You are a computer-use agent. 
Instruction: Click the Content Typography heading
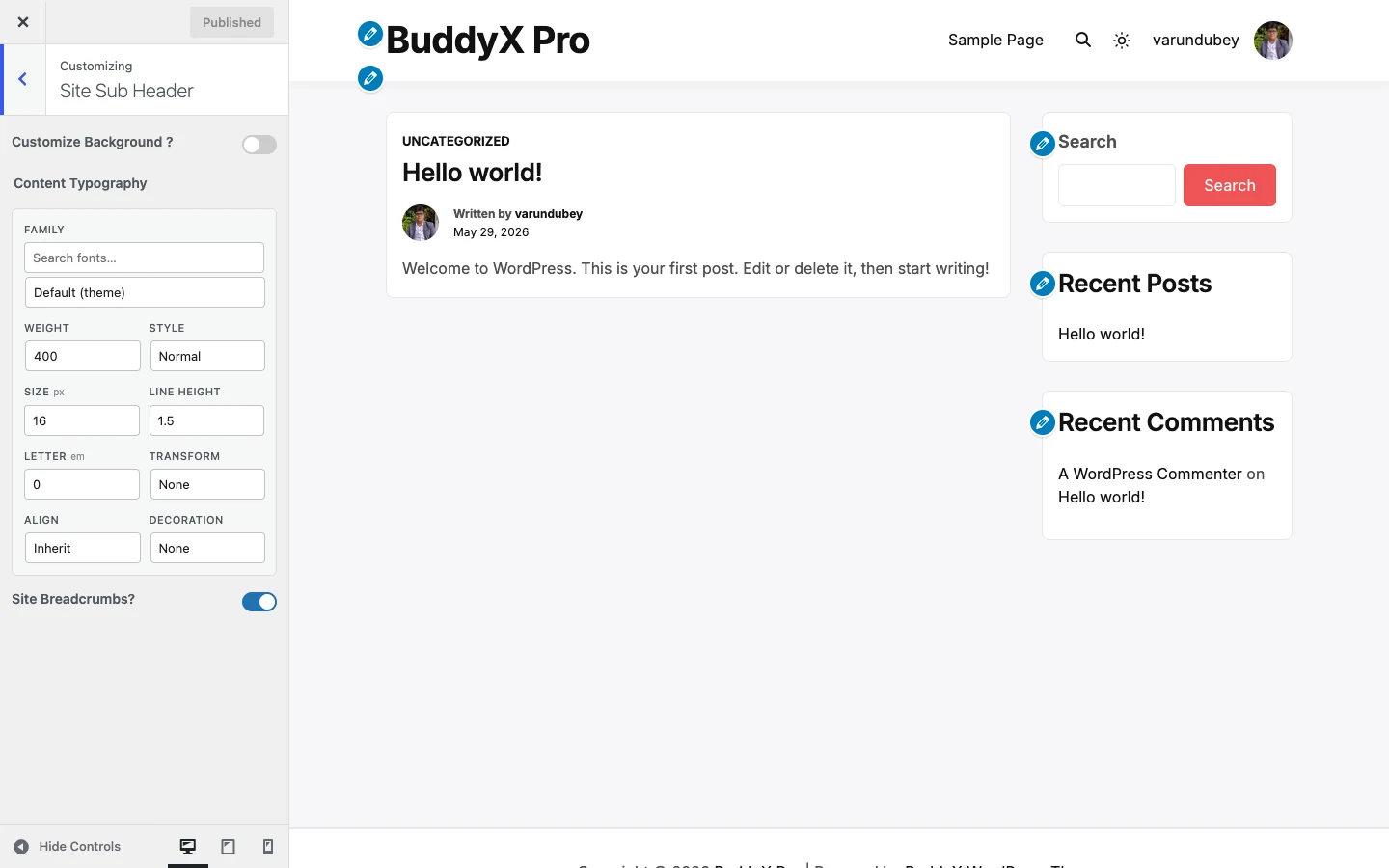click(x=80, y=183)
